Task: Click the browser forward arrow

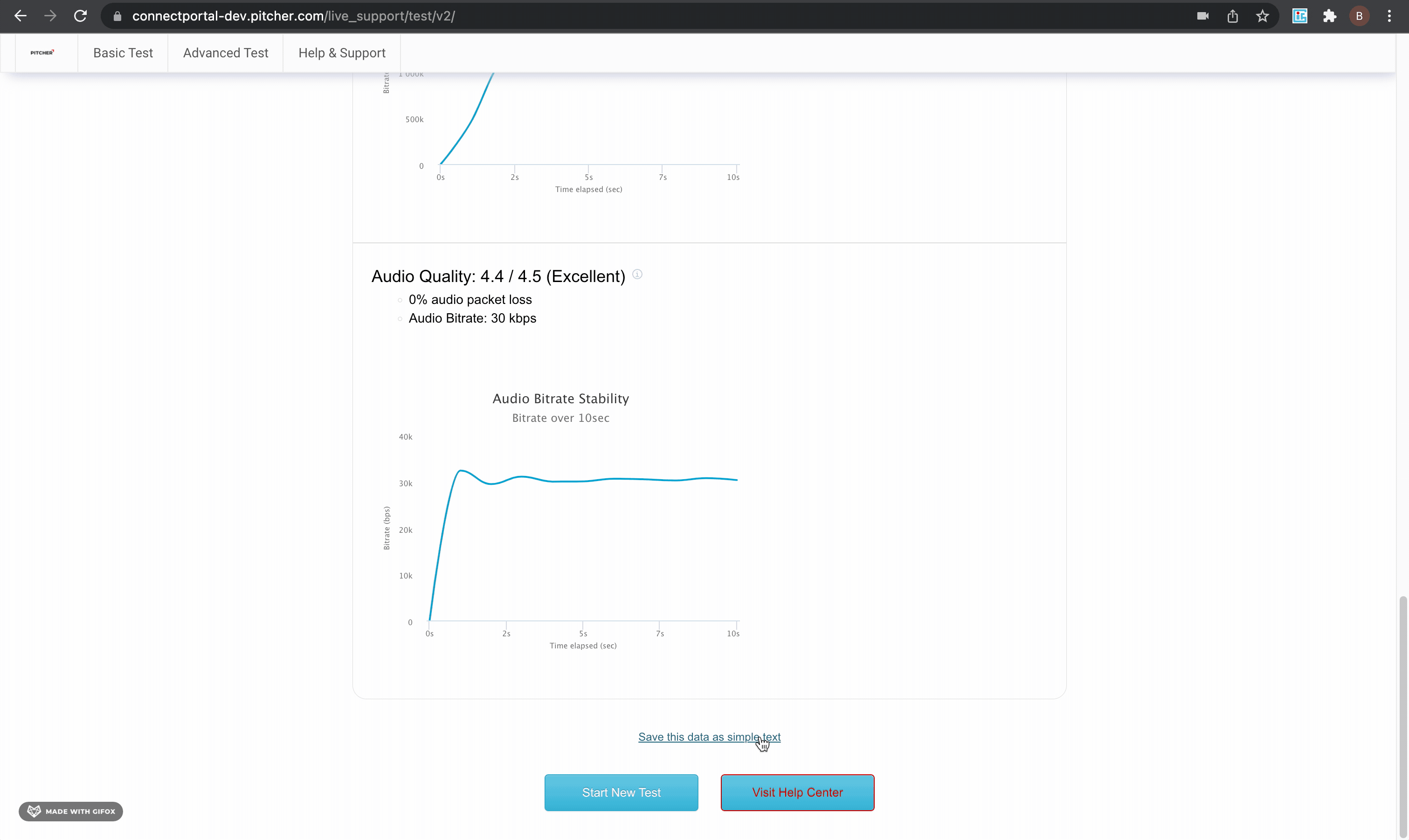Action: pyautogui.click(x=50, y=16)
